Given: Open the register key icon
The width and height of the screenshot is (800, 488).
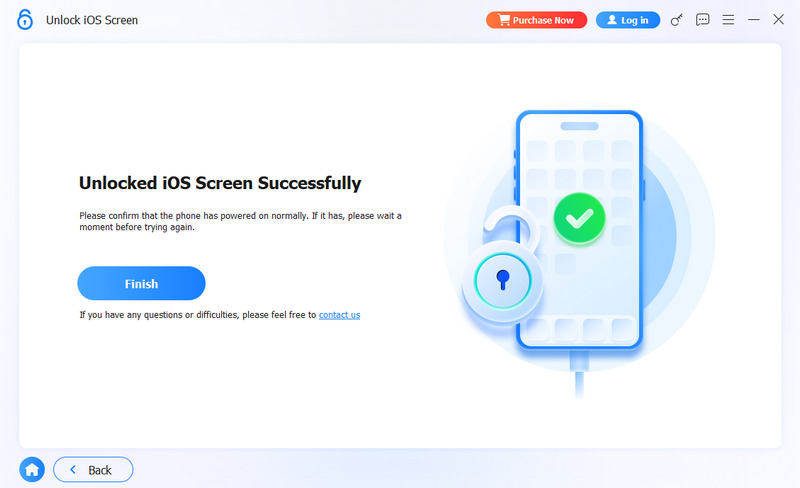Looking at the screenshot, I should point(677,20).
